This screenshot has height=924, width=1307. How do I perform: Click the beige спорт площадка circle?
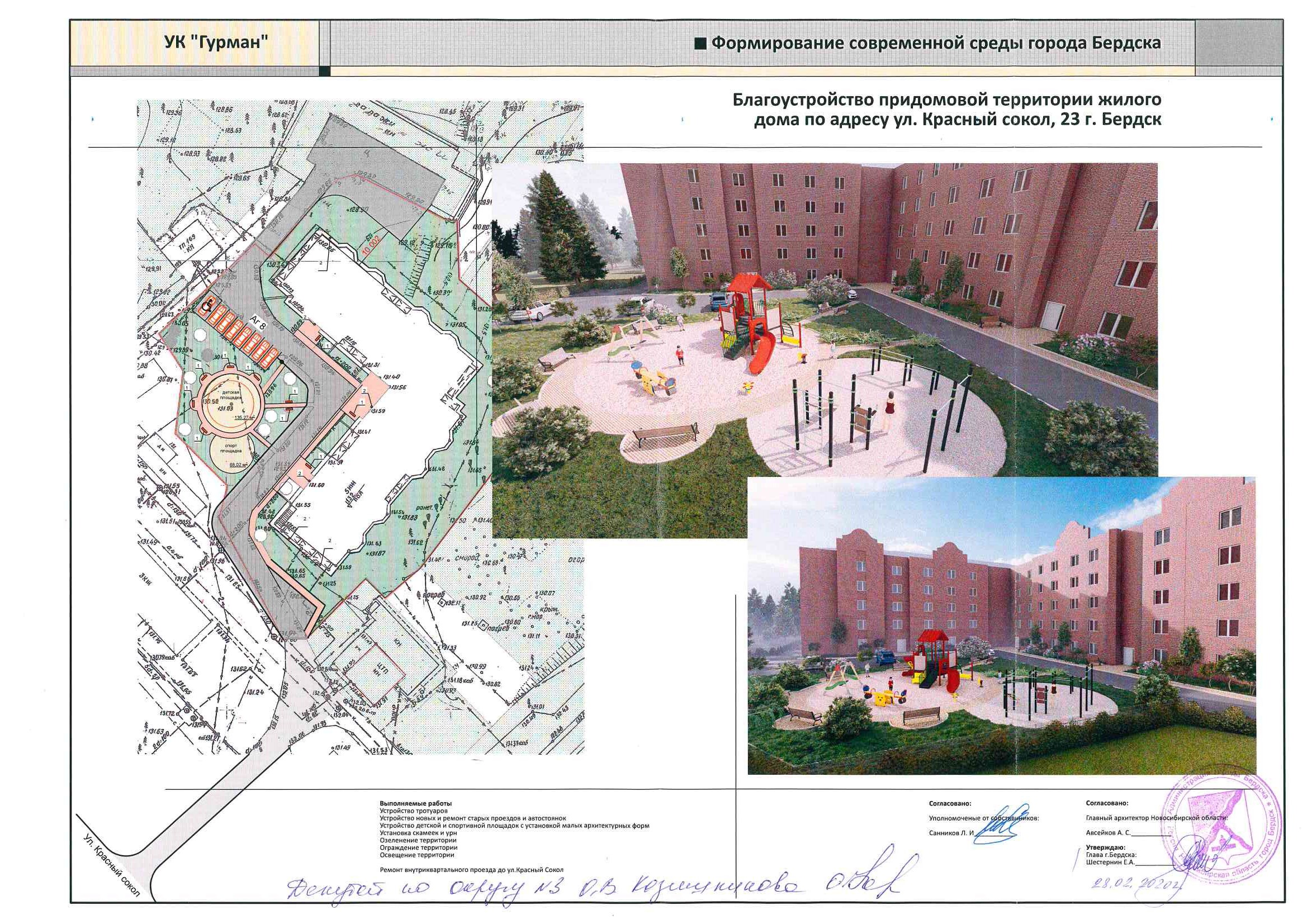231,453
